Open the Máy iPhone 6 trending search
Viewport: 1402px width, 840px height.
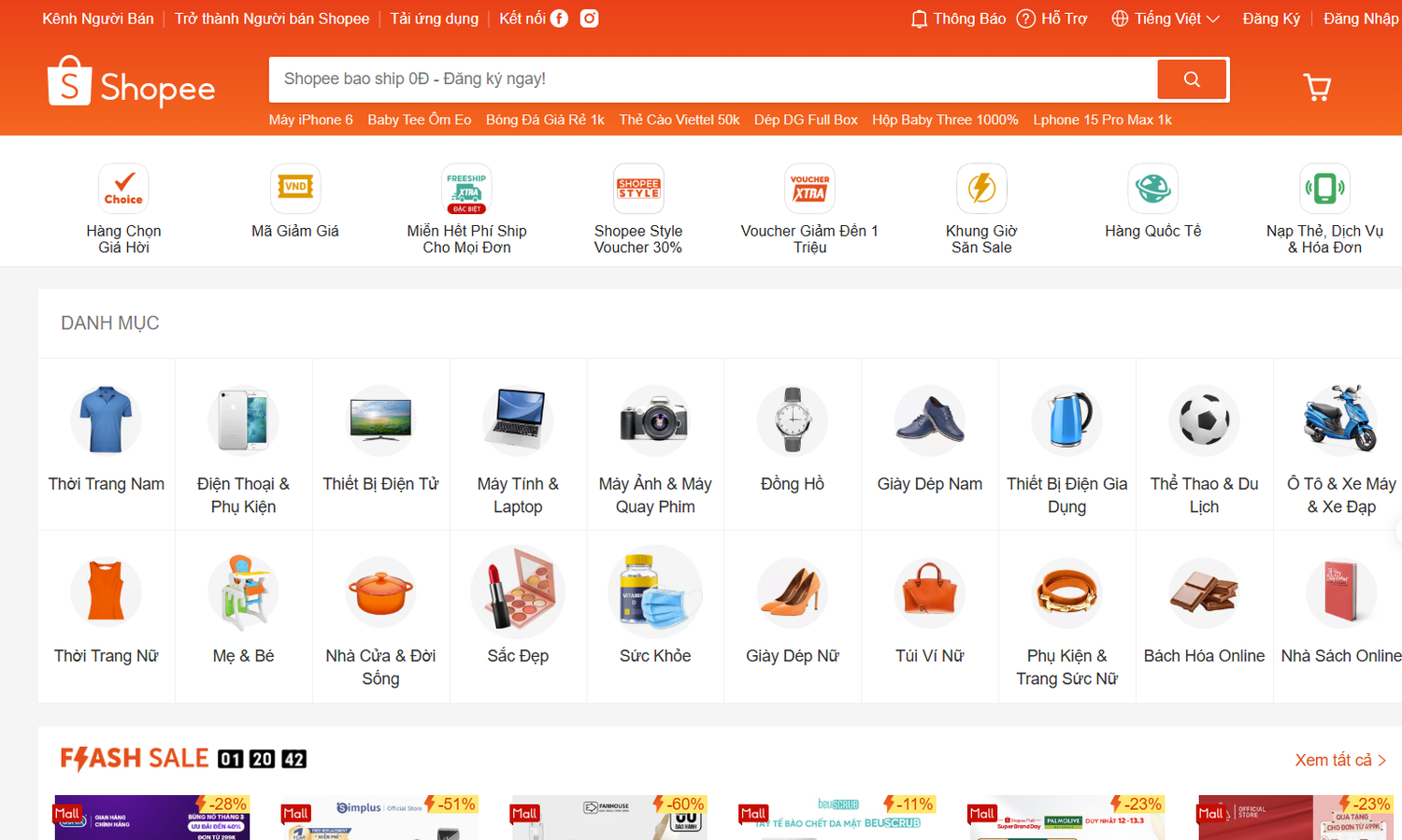[310, 120]
